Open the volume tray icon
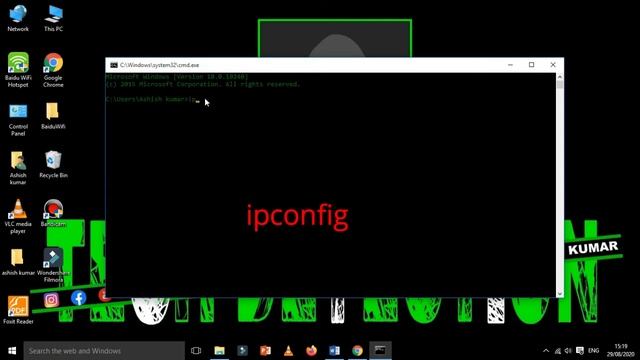 [x=568, y=351]
